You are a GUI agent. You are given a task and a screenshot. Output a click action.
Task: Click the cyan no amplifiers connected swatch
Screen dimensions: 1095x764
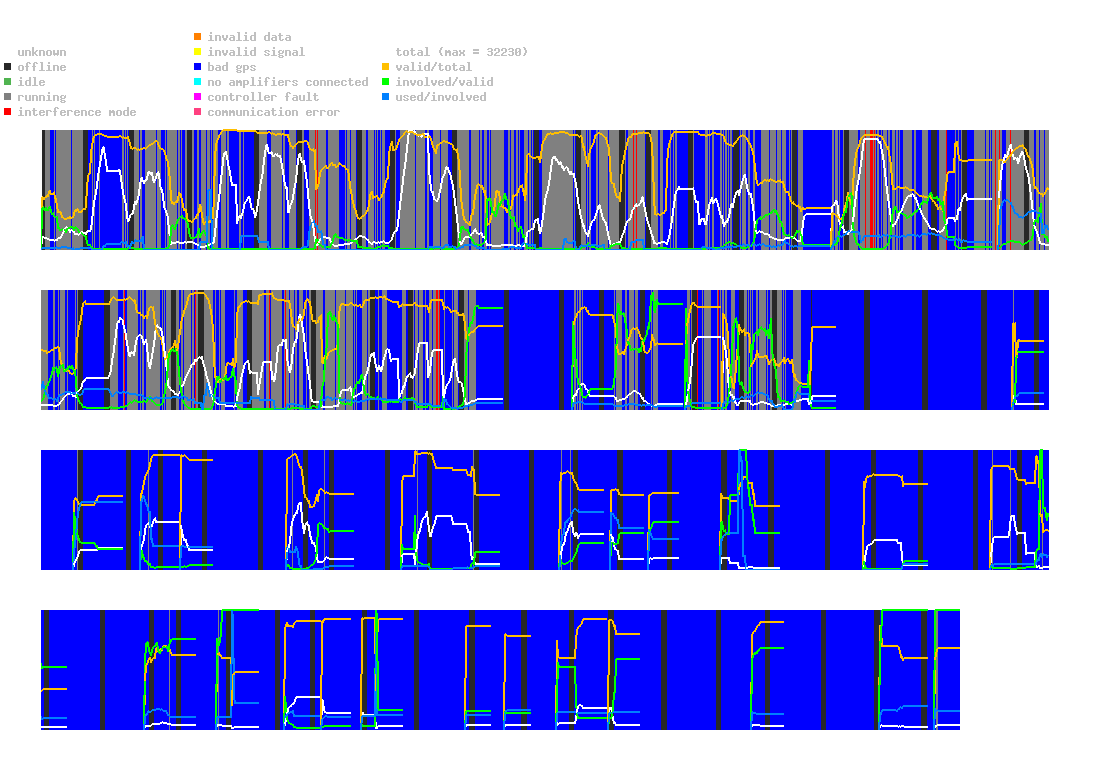198,82
